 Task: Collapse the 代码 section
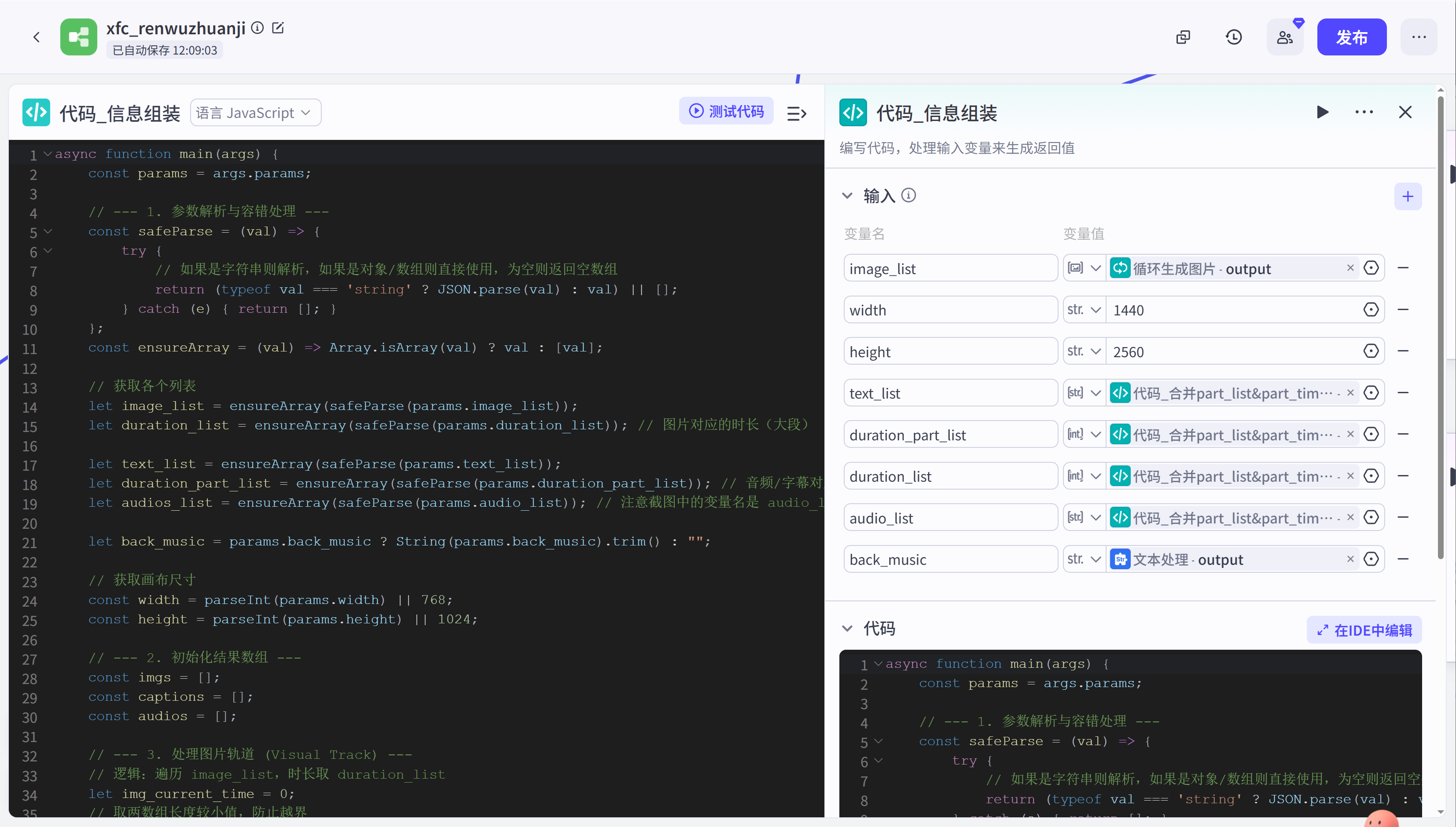tap(847, 629)
